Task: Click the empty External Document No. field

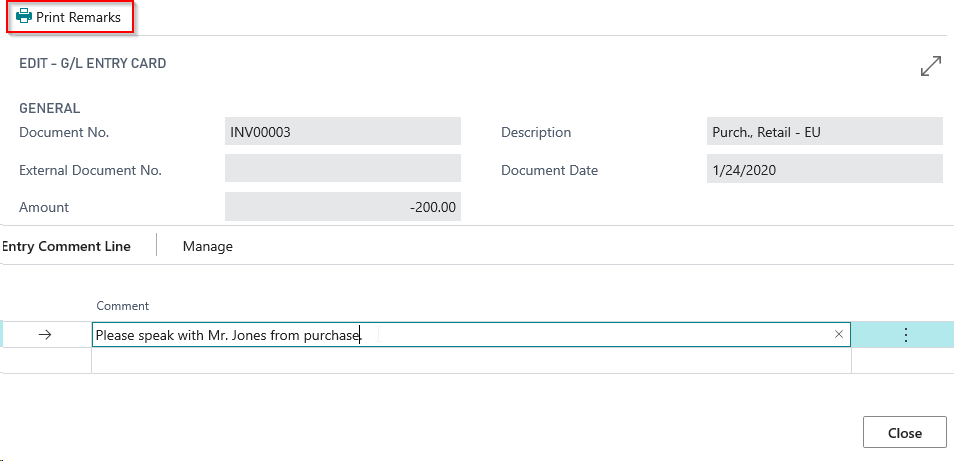Action: pyautogui.click(x=342, y=169)
